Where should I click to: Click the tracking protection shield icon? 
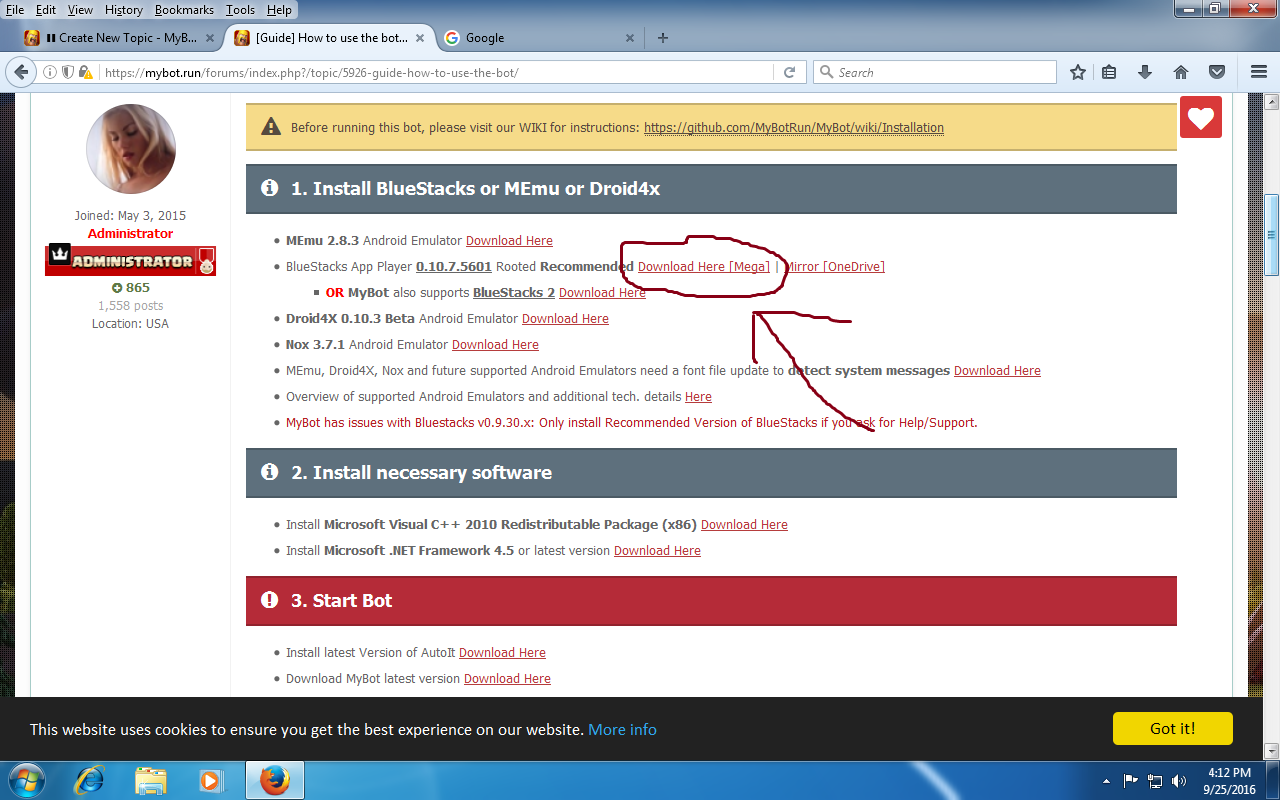point(68,72)
